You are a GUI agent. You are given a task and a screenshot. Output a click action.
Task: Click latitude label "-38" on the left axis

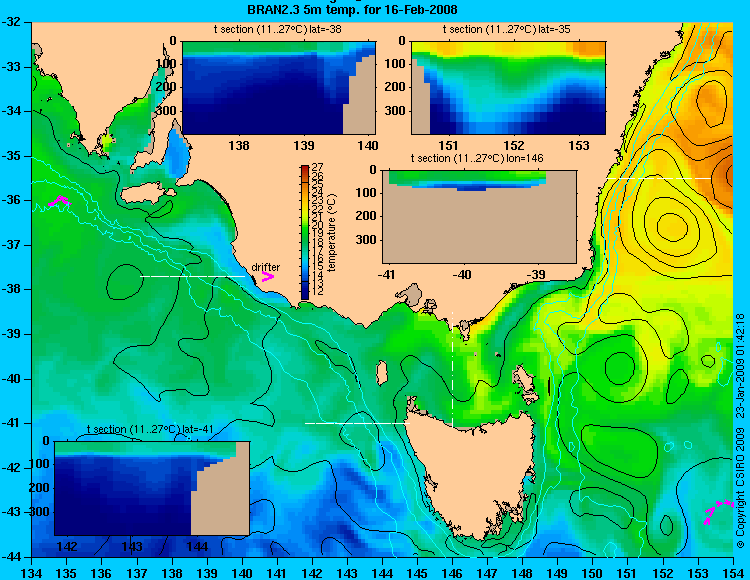click(12, 290)
